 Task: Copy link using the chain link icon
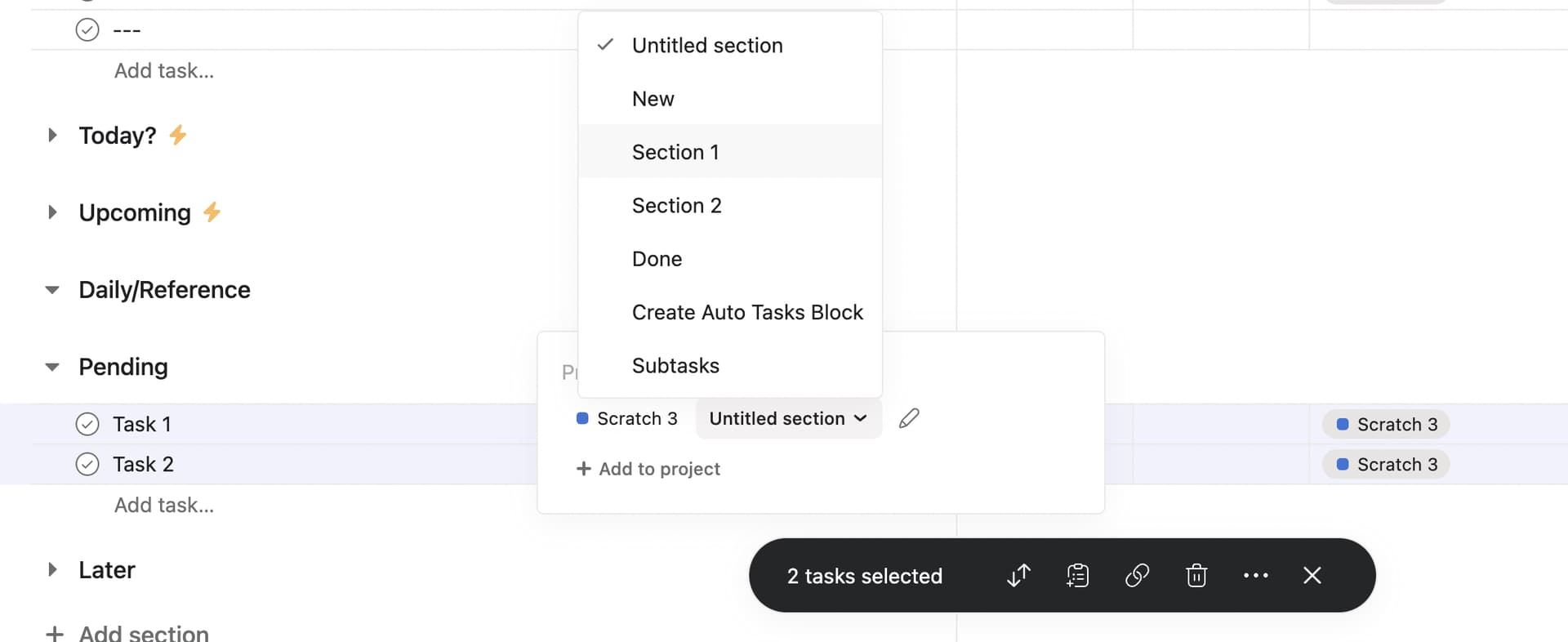pos(1137,576)
